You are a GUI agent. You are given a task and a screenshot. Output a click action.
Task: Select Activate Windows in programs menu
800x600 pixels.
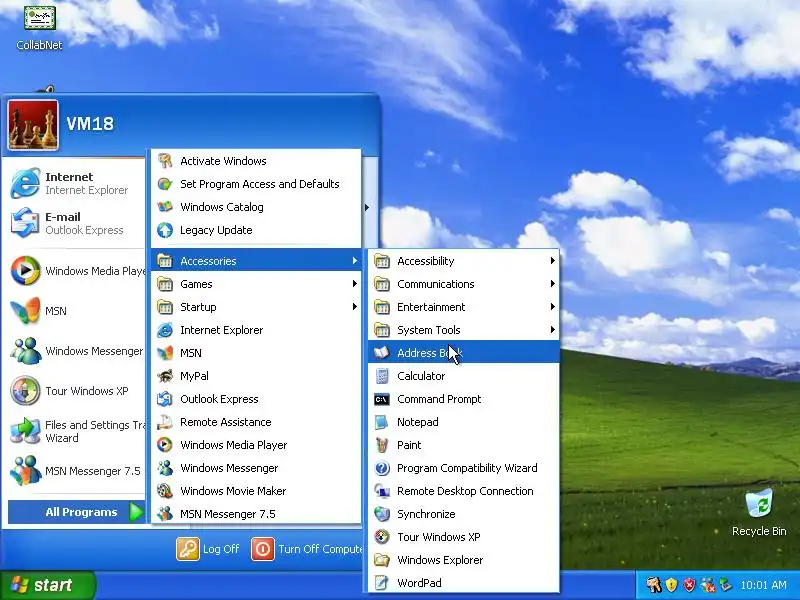pos(256,161)
